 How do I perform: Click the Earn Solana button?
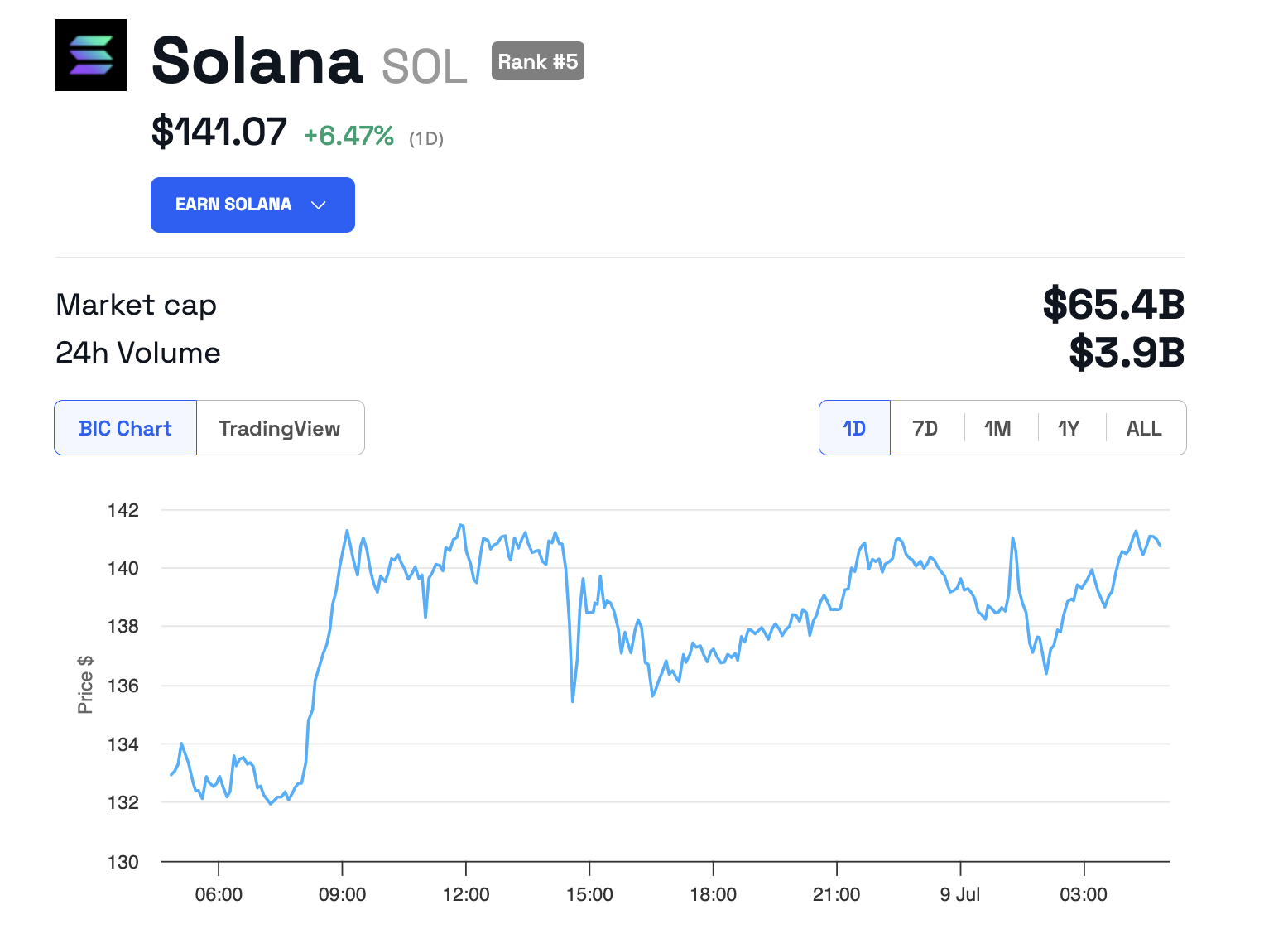(x=233, y=205)
